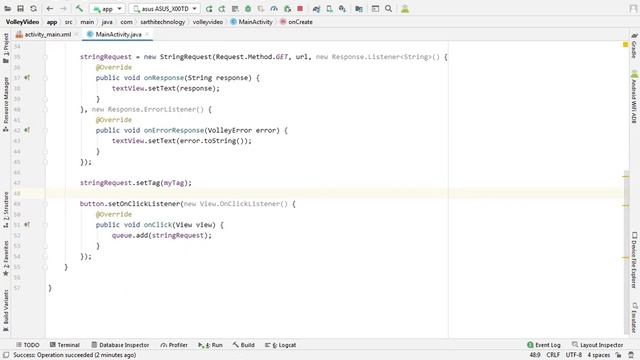
Task: Open the Database Inspector tab
Action: [x=120, y=345]
